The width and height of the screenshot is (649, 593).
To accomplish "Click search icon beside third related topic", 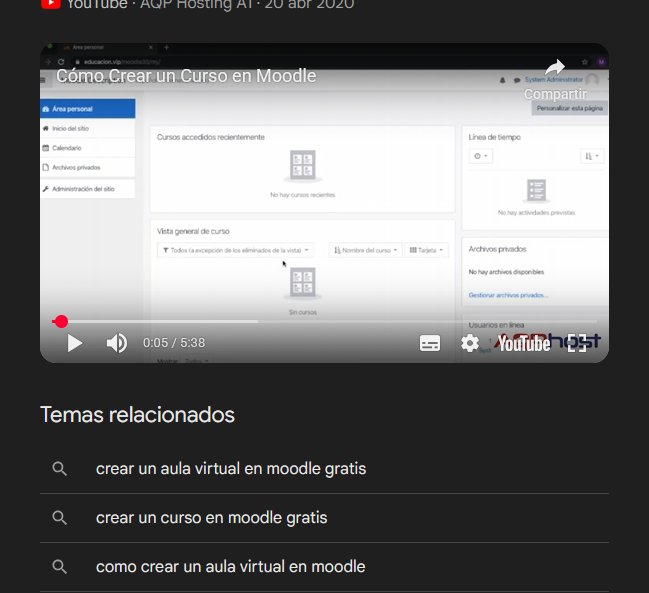I will tap(60, 567).
